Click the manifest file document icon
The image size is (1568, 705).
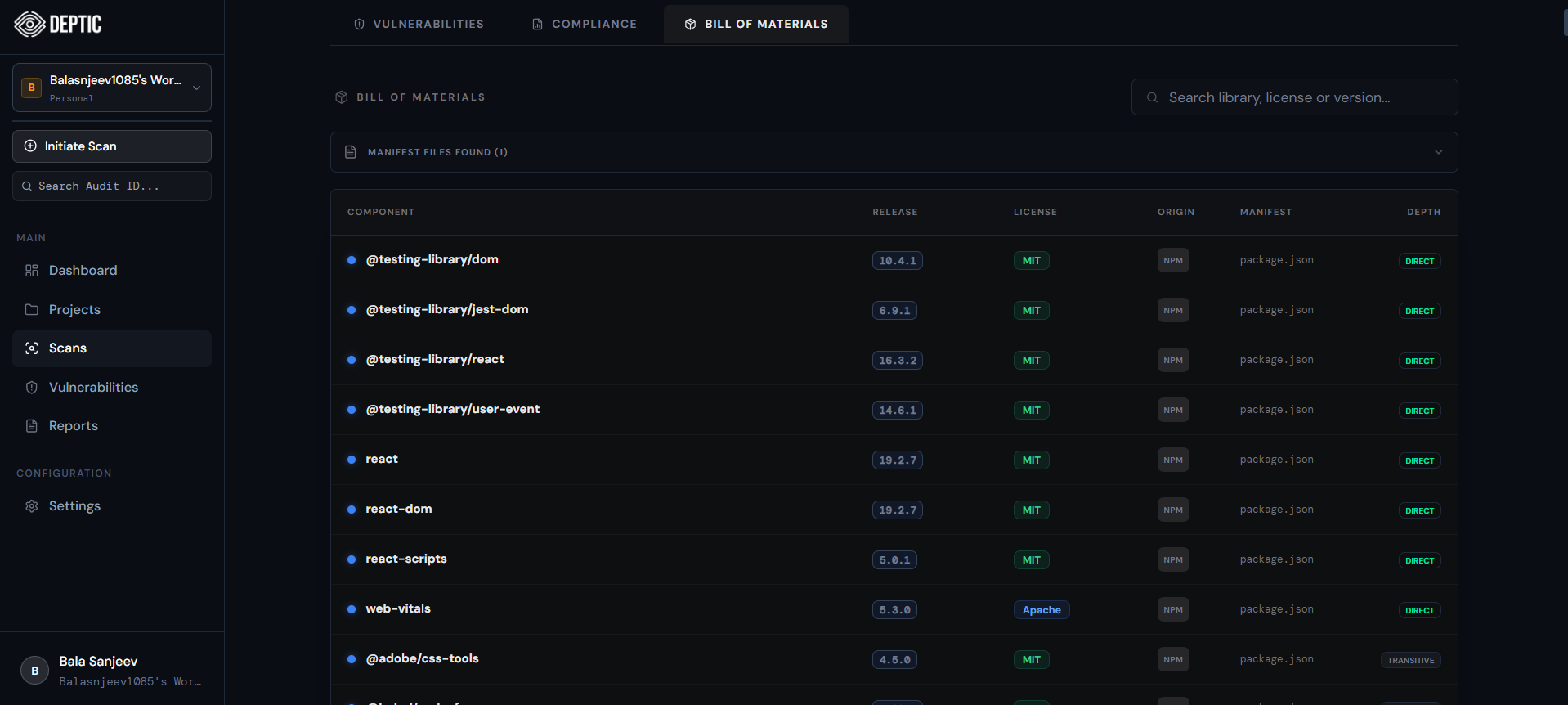[351, 152]
